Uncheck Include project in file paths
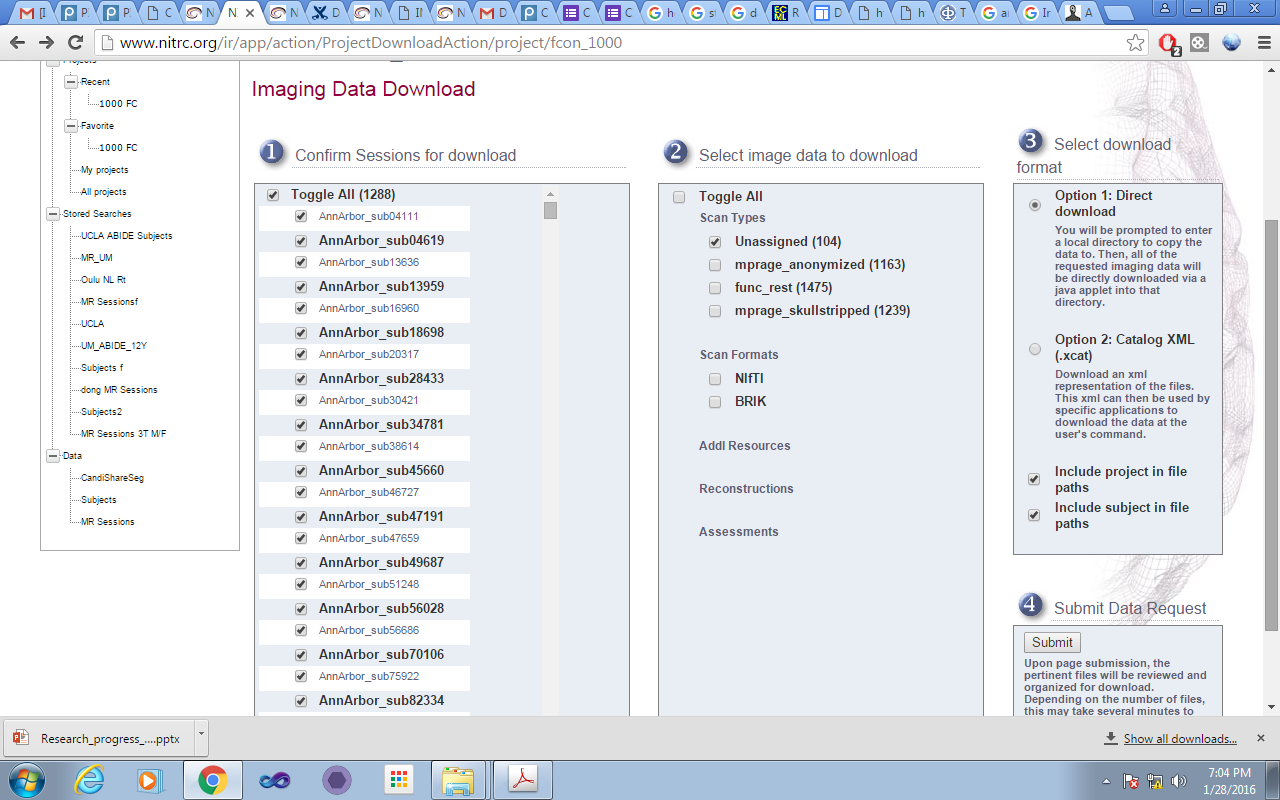 pyautogui.click(x=1034, y=479)
